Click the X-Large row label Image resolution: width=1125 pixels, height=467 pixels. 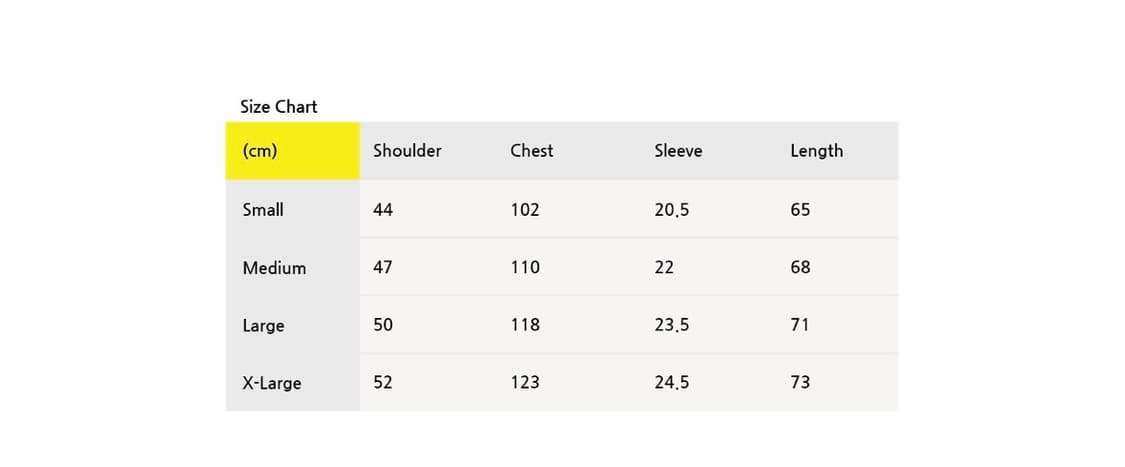click(271, 383)
